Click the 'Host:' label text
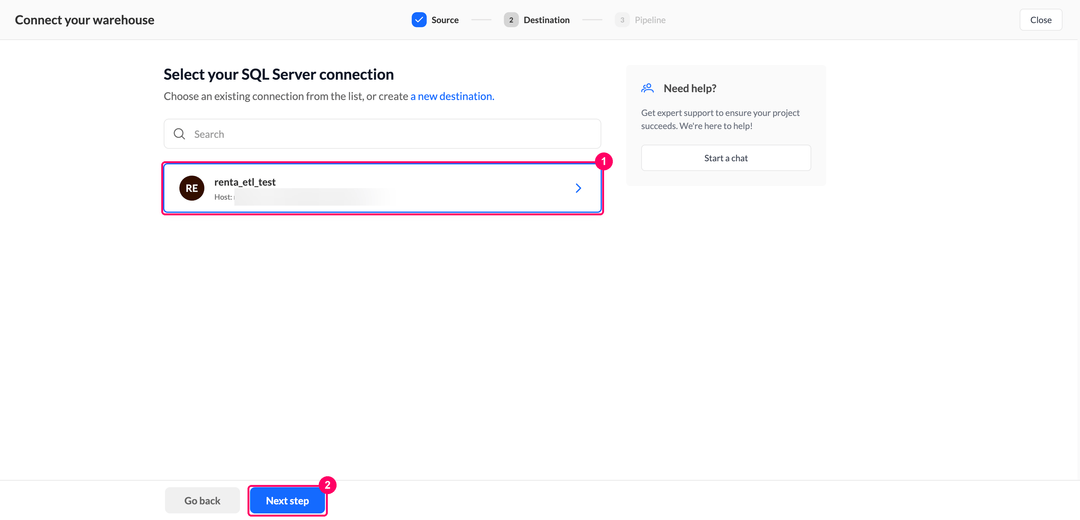 click(223, 197)
